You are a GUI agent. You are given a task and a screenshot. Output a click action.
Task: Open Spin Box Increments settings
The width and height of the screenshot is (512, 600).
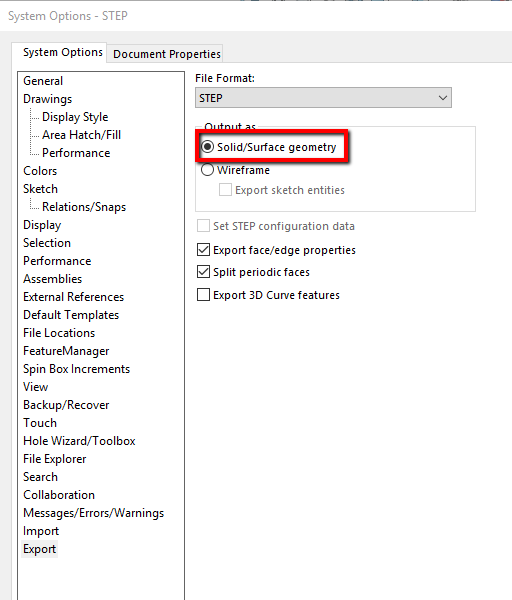(x=77, y=369)
